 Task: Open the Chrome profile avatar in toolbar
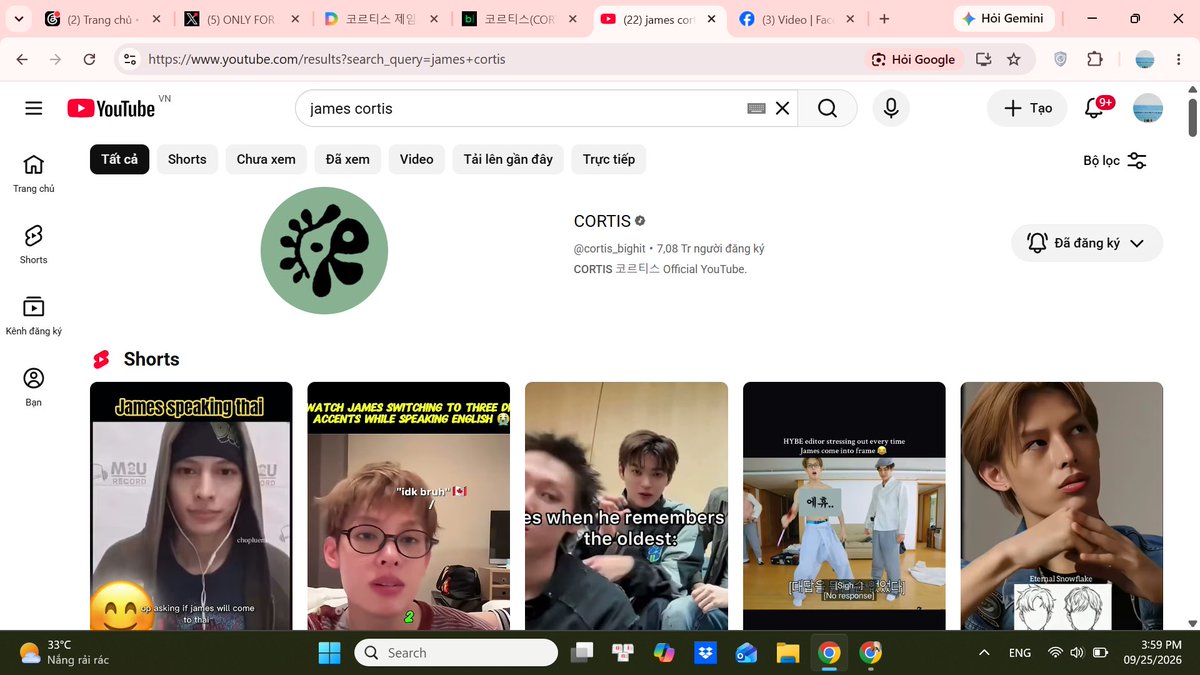pos(1145,59)
